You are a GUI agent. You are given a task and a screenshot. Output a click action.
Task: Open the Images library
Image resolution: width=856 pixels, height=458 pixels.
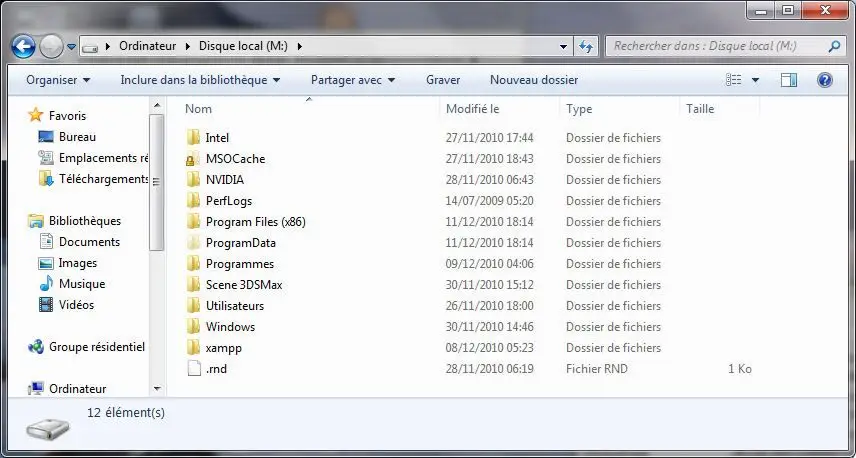78,263
